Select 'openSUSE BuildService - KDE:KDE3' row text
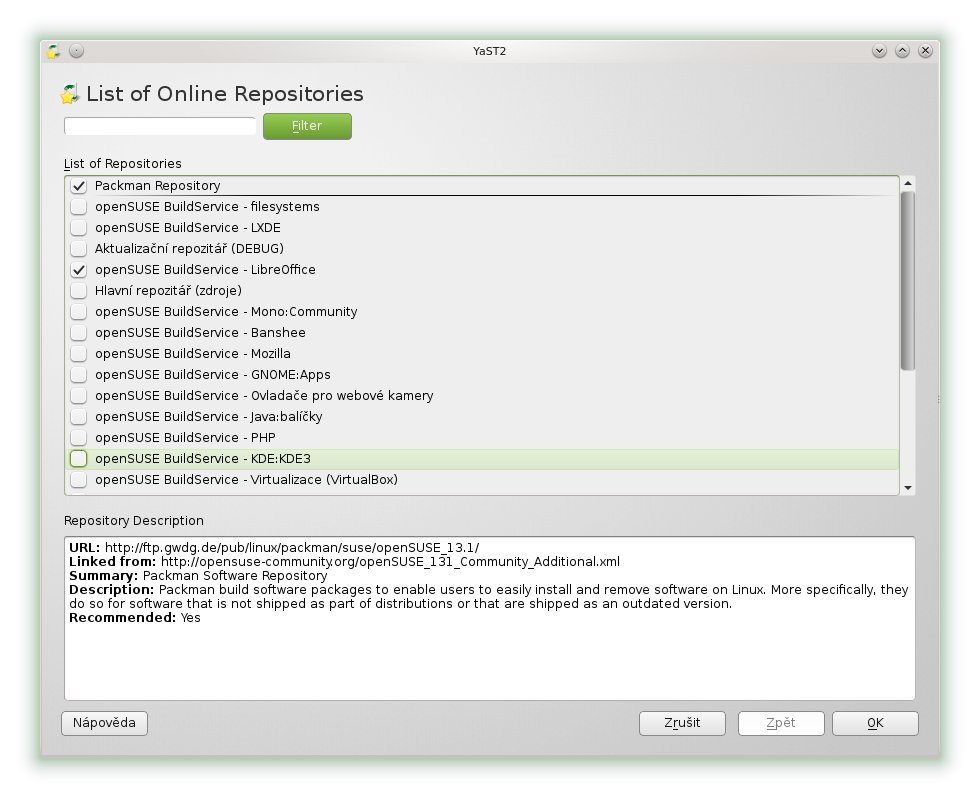 (x=202, y=459)
